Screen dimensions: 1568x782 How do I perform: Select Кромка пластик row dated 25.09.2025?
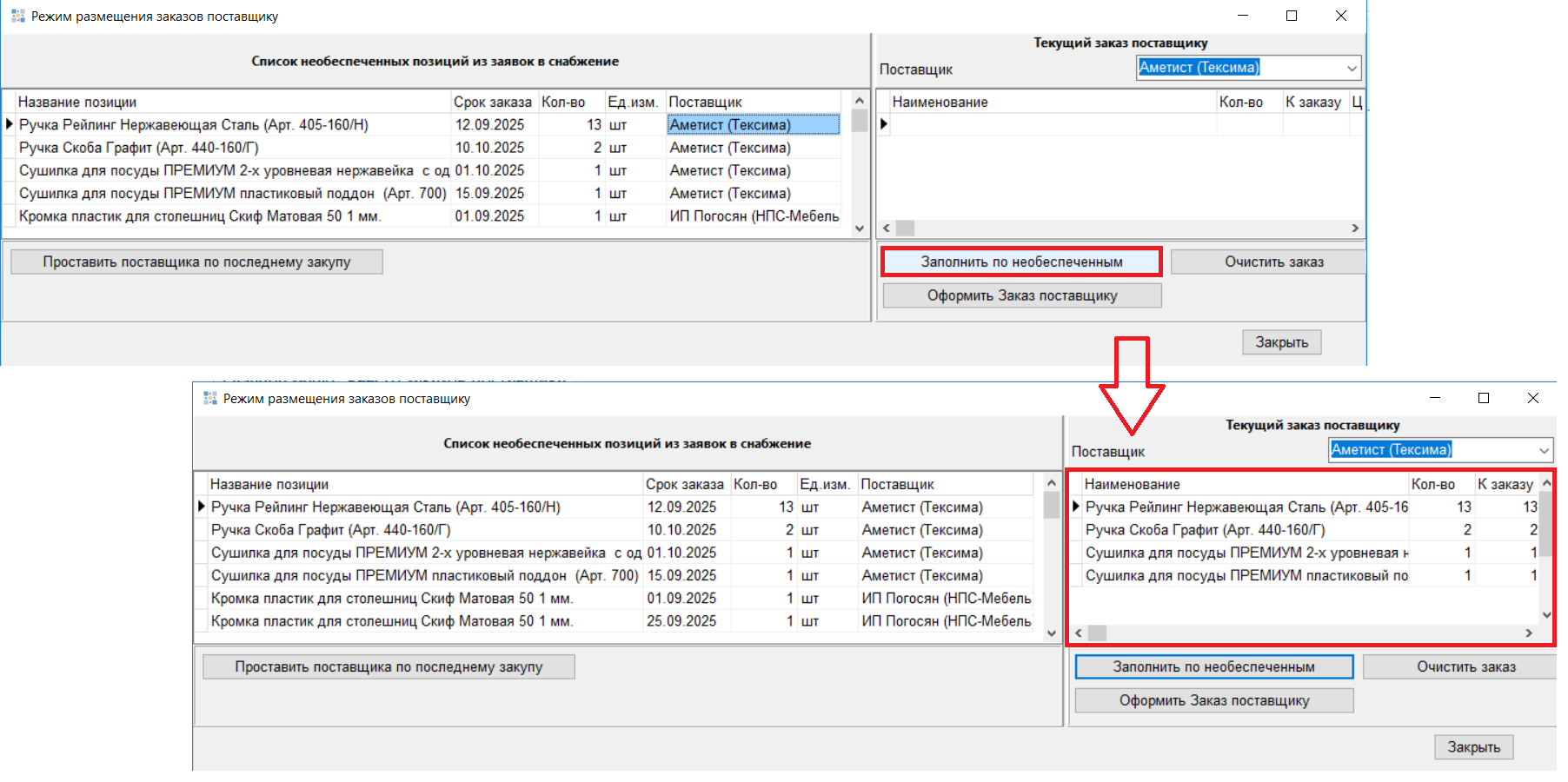tap(391, 621)
